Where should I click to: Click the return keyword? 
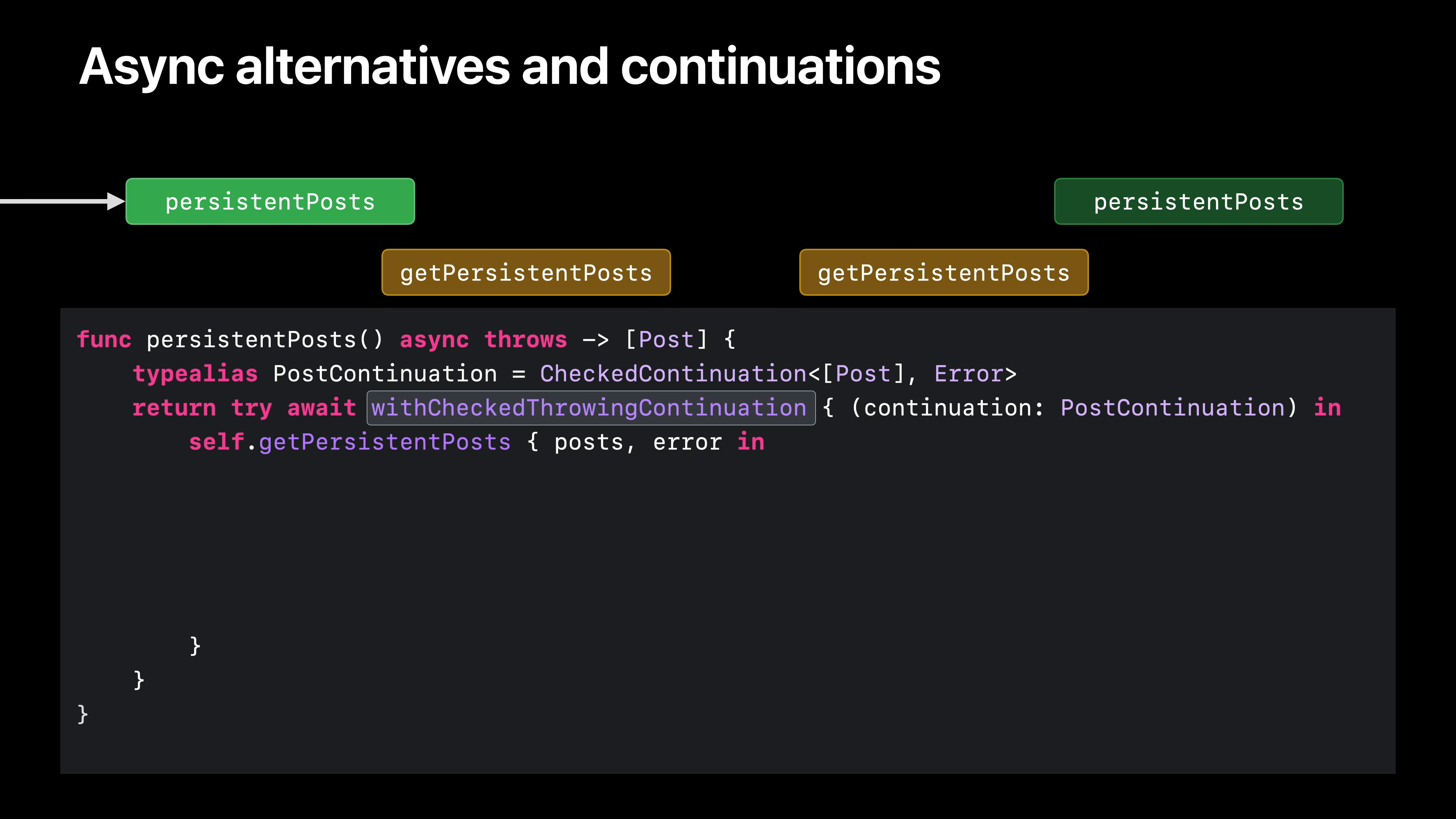[x=174, y=408]
